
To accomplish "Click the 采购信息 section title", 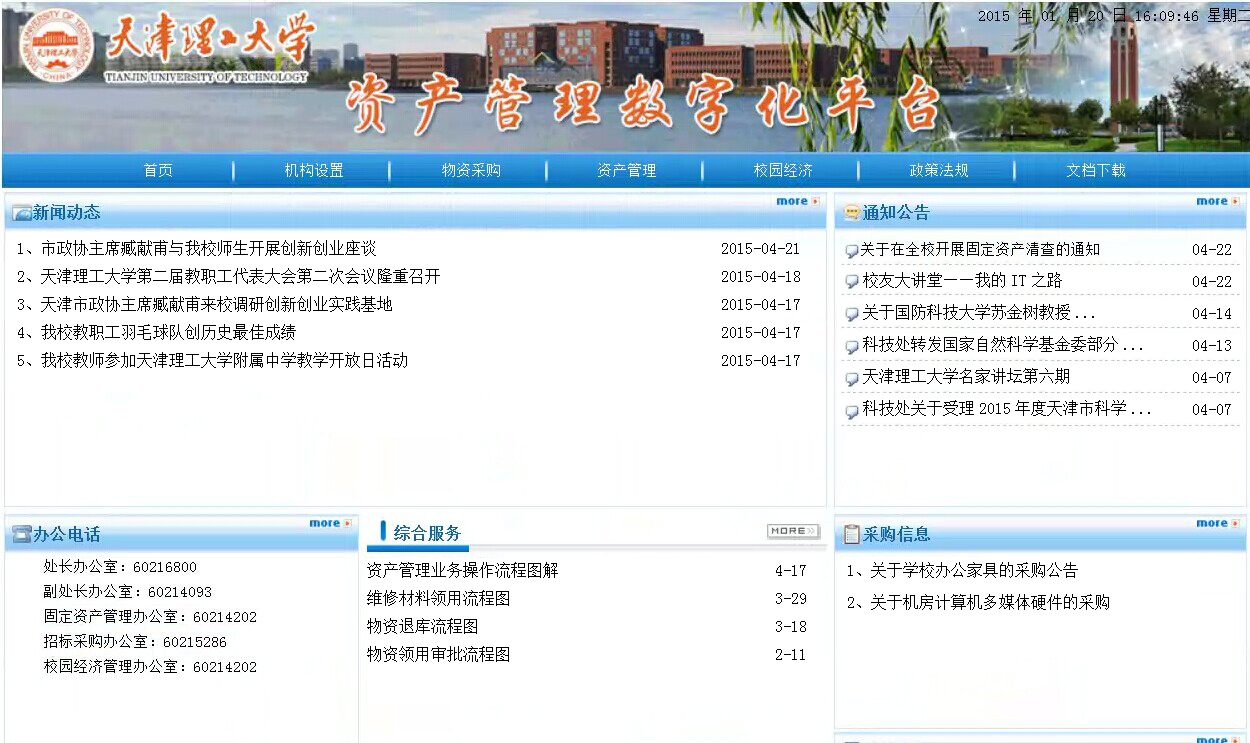I will 896,535.
